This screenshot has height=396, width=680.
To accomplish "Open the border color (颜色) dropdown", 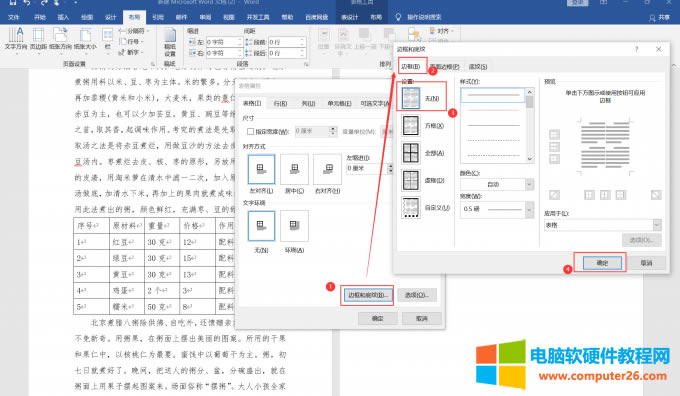I will pos(497,184).
